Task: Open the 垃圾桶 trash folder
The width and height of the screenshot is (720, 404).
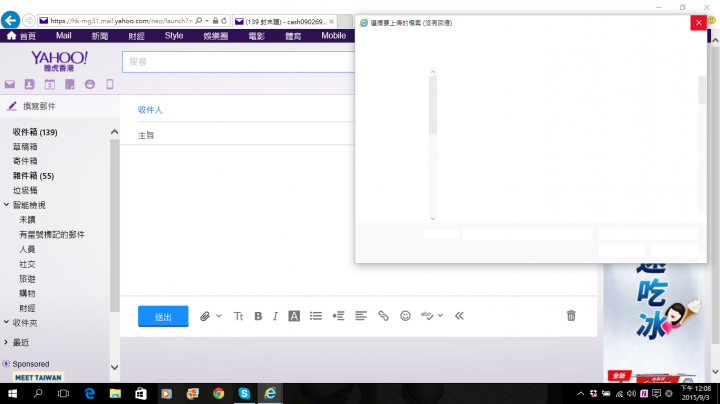Action: (x=25, y=191)
